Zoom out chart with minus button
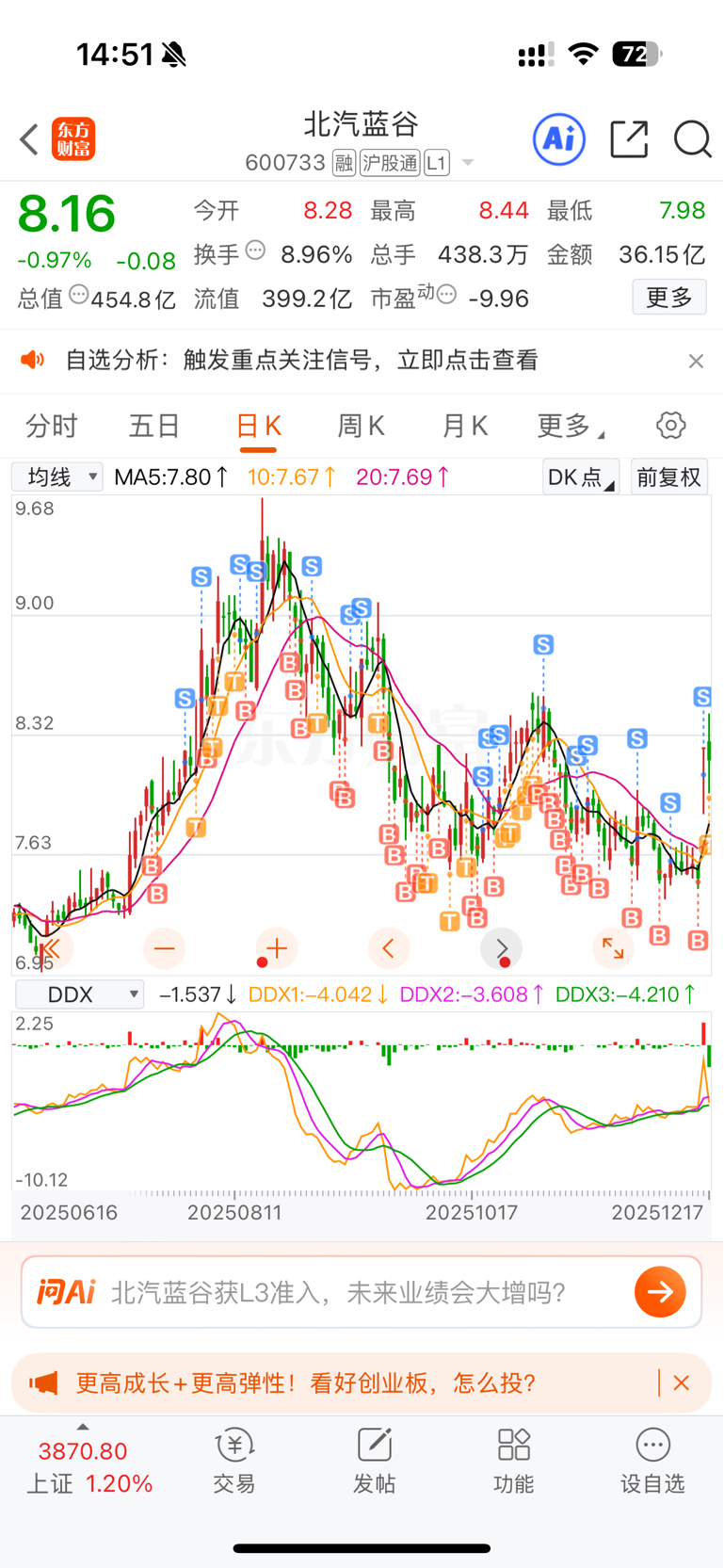The height and width of the screenshot is (1568, 724). click(x=165, y=948)
